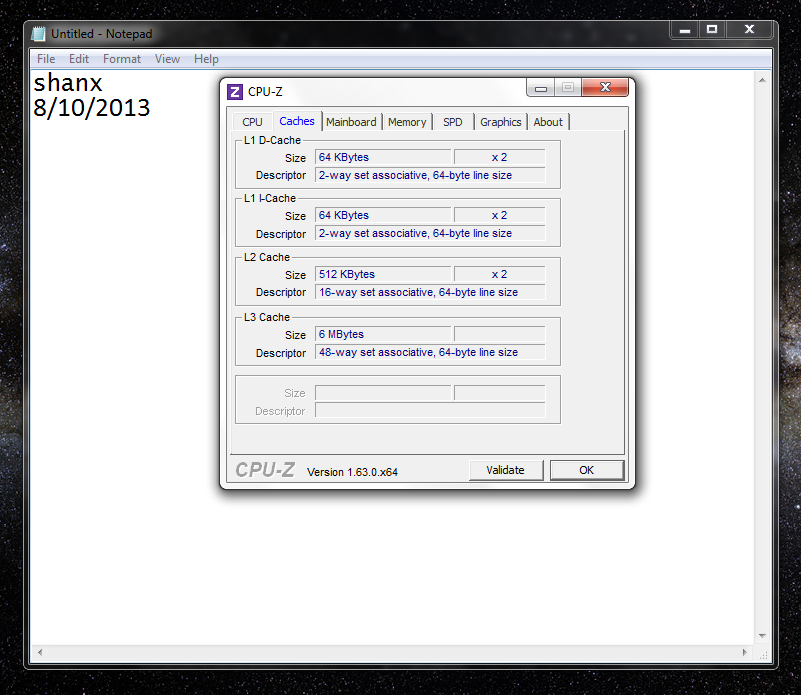
Task: Maximize the Notepad window
Action: click(711, 30)
